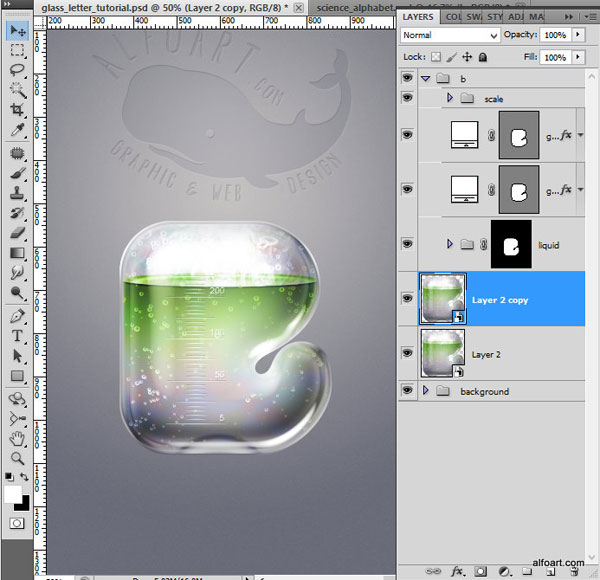Click the lock all padlock icon
The height and width of the screenshot is (580, 600).
pos(483,57)
